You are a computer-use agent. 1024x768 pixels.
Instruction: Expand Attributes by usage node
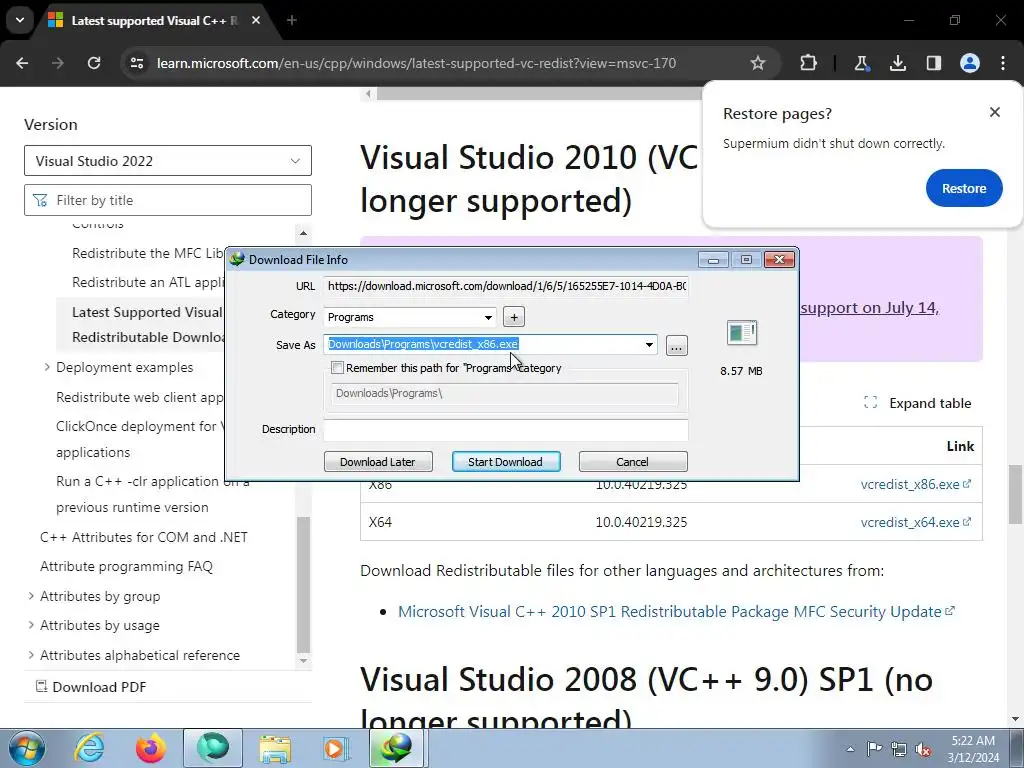coord(31,625)
